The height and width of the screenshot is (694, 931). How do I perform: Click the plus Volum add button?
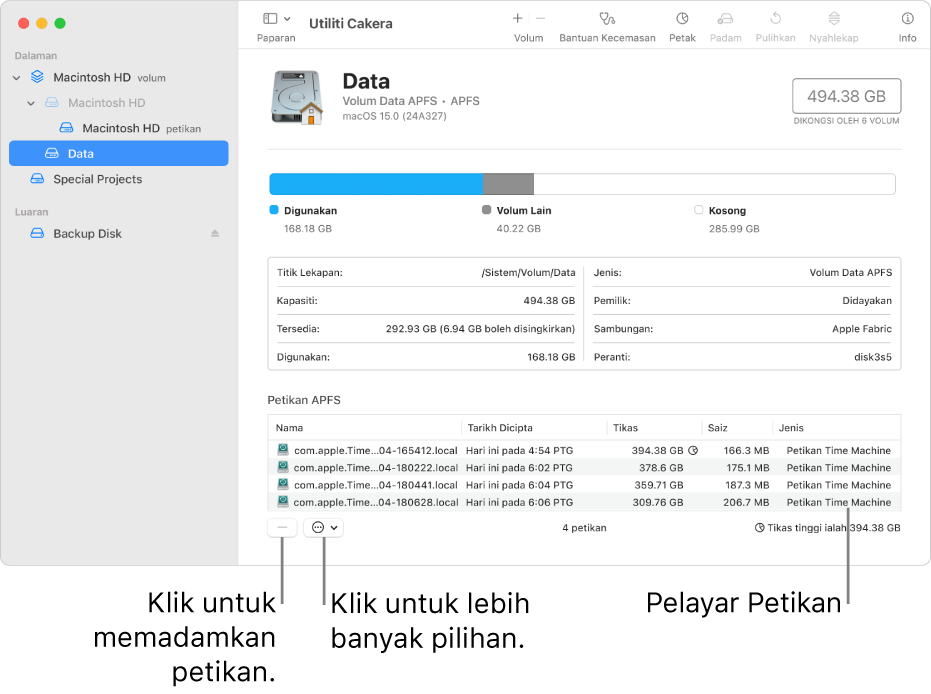[x=518, y=18]
